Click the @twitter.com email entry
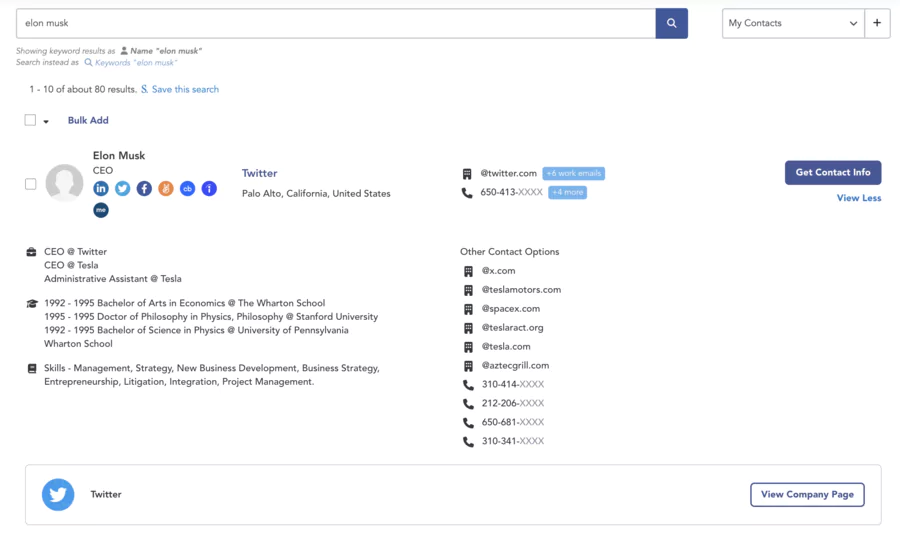Image resolution: width=900 pixels, height=534 pixels. (x=509, y=173)
